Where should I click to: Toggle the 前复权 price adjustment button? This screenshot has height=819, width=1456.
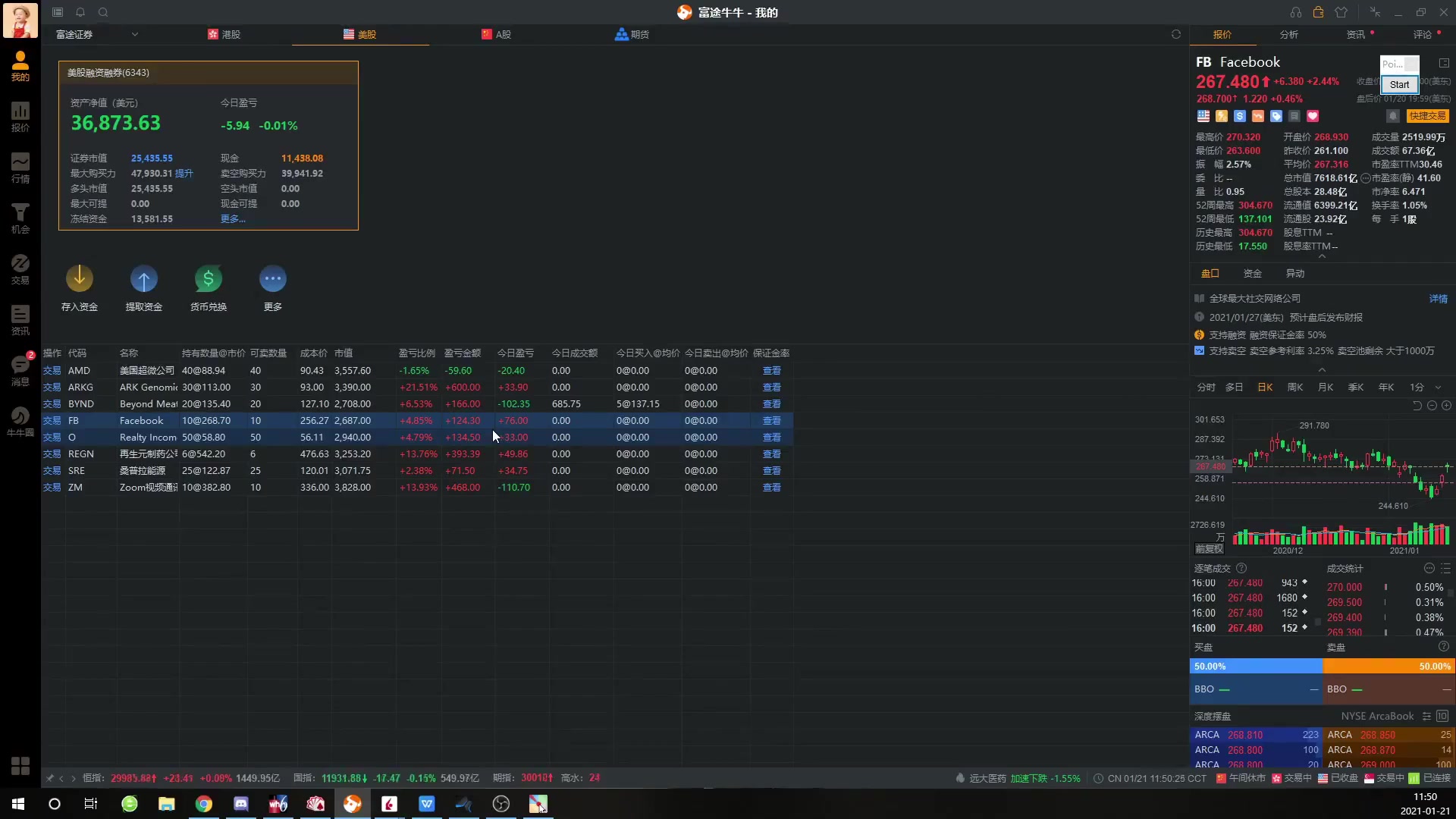[x=1210, y=549]
